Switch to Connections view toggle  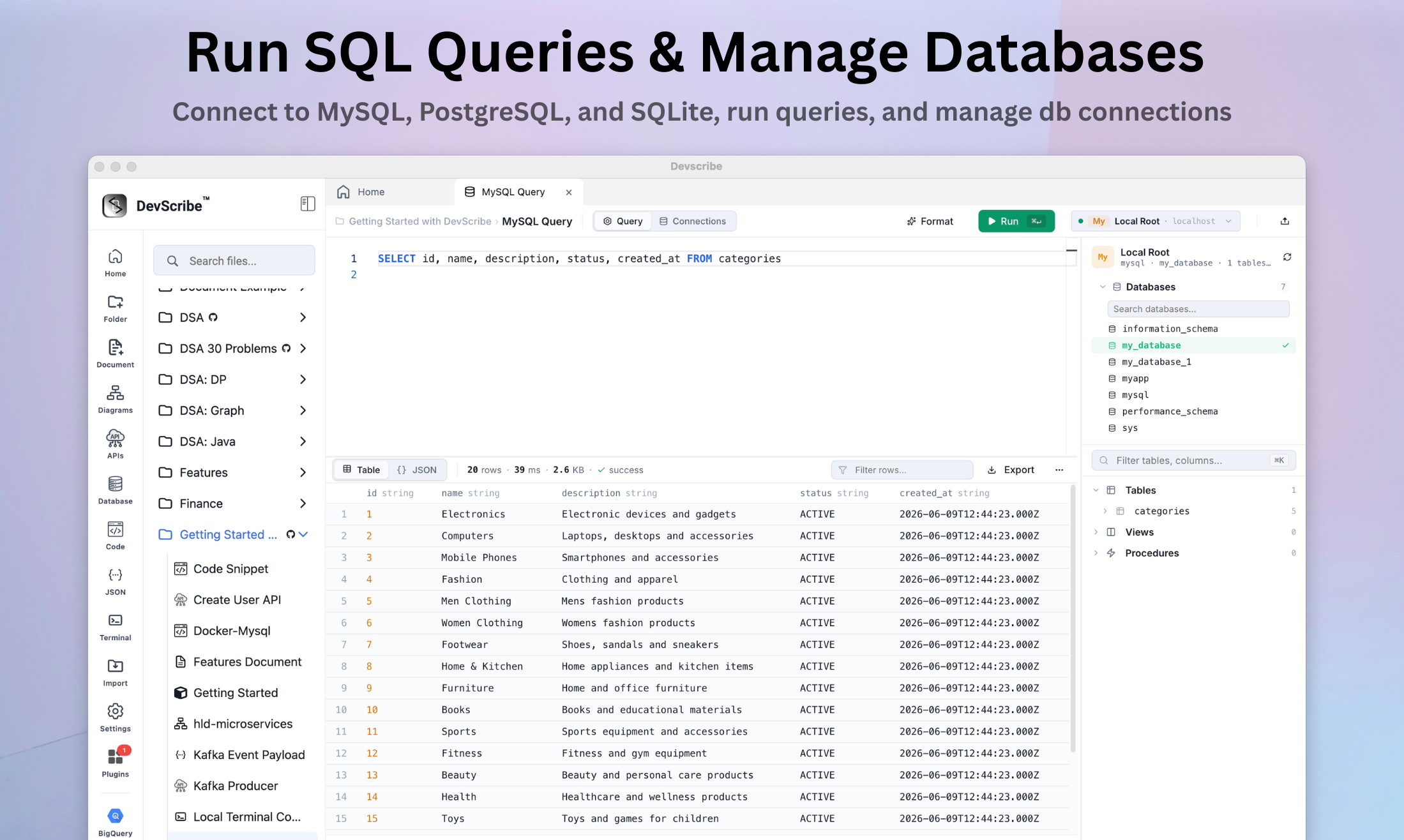pyautogui.click(x=693, y=221)
